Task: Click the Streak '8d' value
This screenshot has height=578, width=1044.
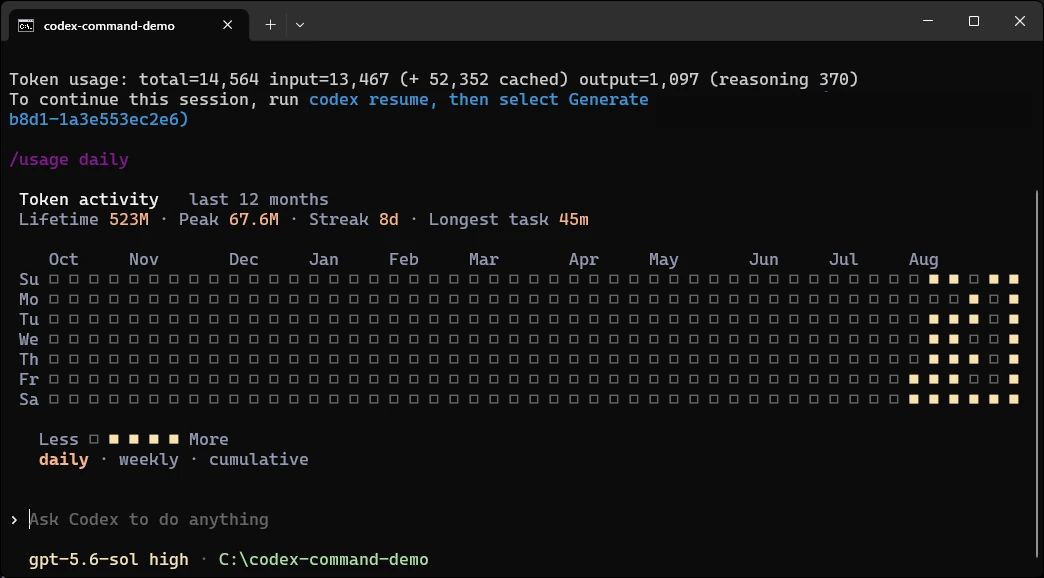Action: pyautogui.click(x=389, y=220)
